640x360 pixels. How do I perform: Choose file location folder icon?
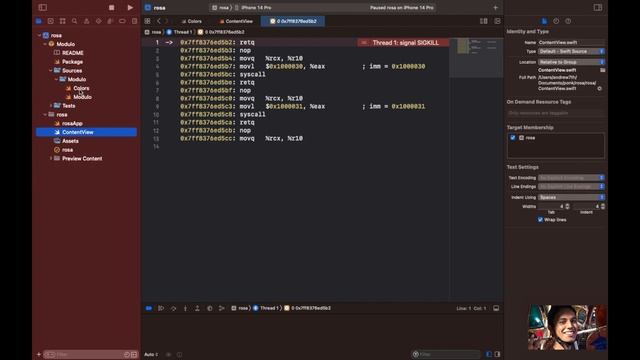[x=602, y=70]
